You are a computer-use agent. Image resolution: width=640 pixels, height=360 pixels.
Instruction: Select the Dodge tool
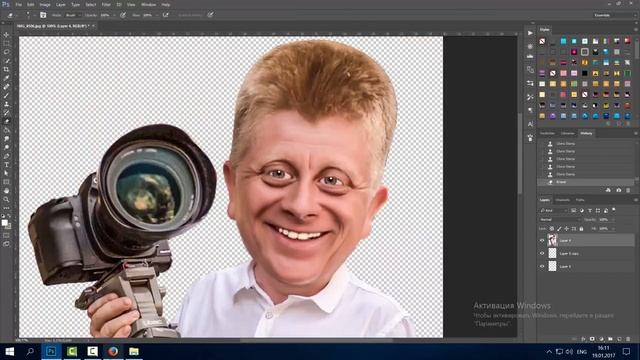(x=6, y=147)
